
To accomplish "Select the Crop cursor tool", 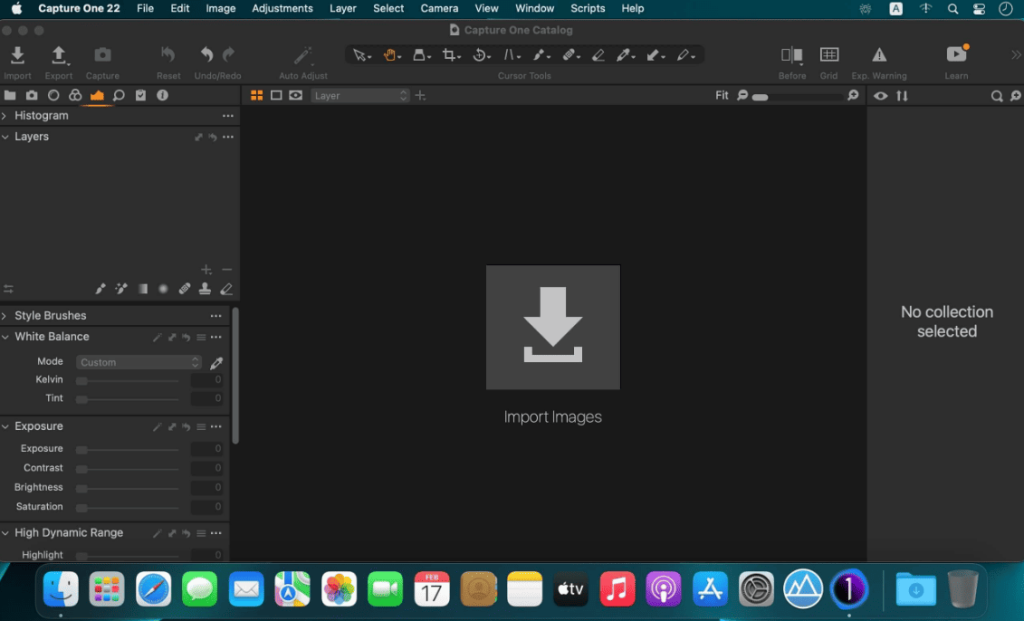I will coord(449,56).
